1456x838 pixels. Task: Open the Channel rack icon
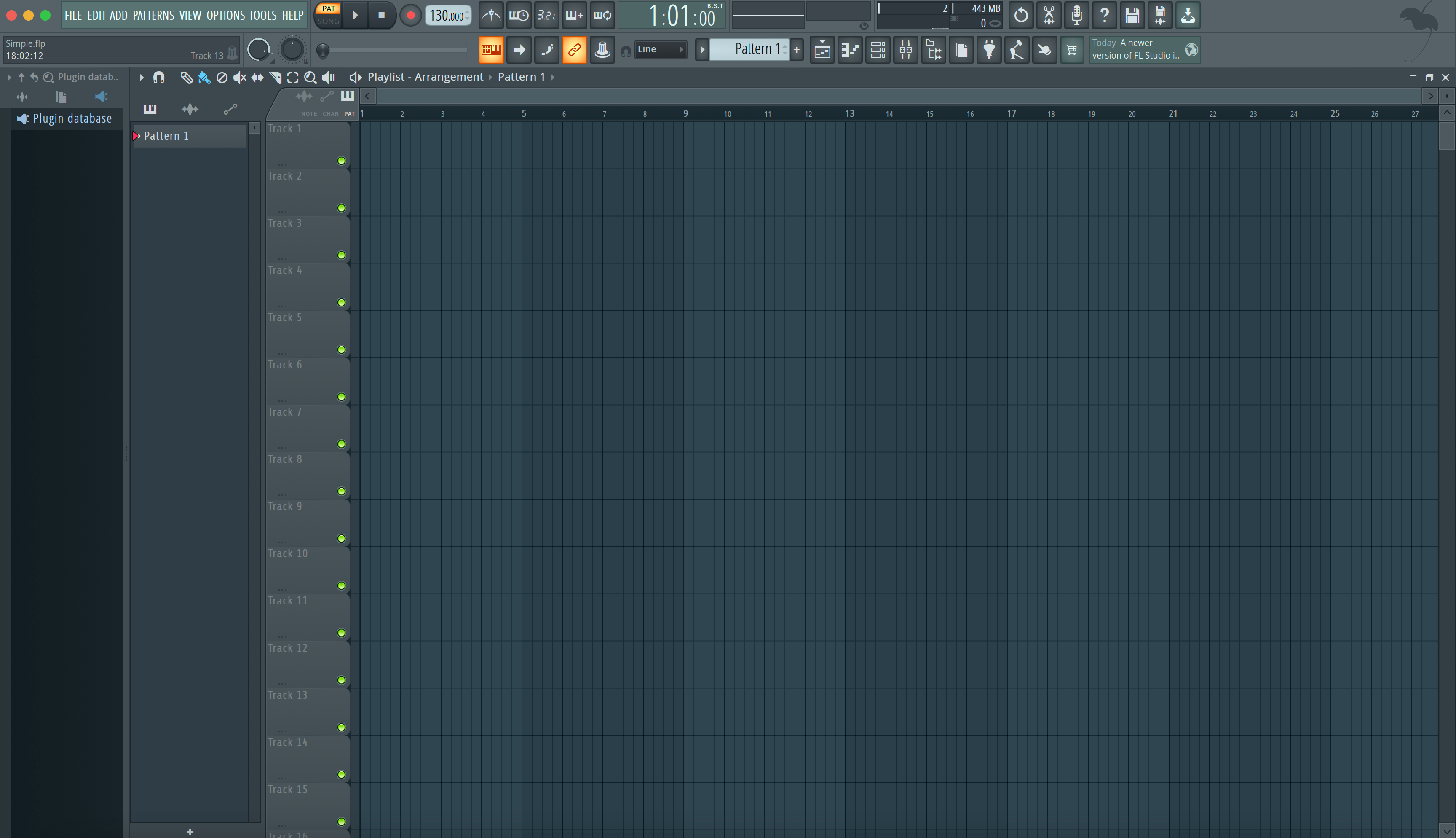[x=878, y=50]
